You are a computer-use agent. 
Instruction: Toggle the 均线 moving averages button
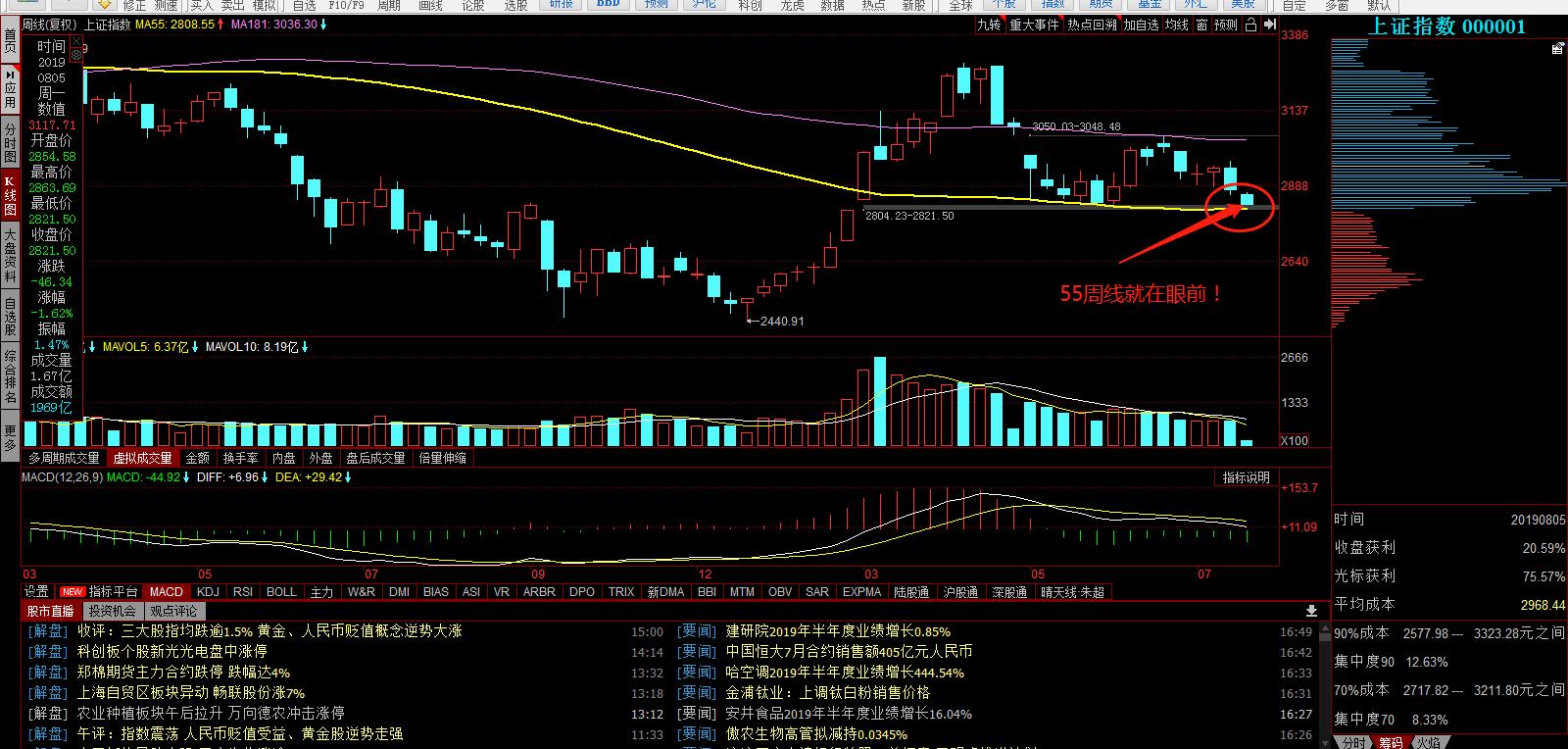(x=1177, y=25)
